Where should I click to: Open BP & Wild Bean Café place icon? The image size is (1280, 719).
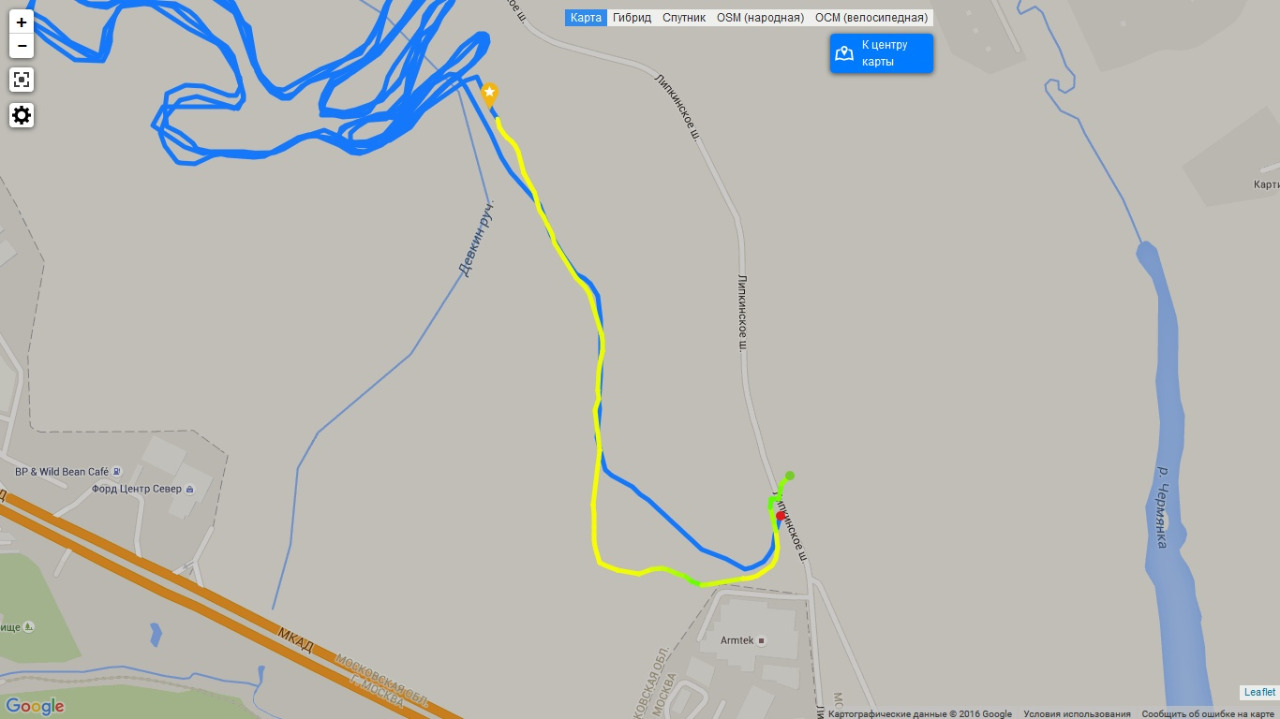[x=117, y=472]
